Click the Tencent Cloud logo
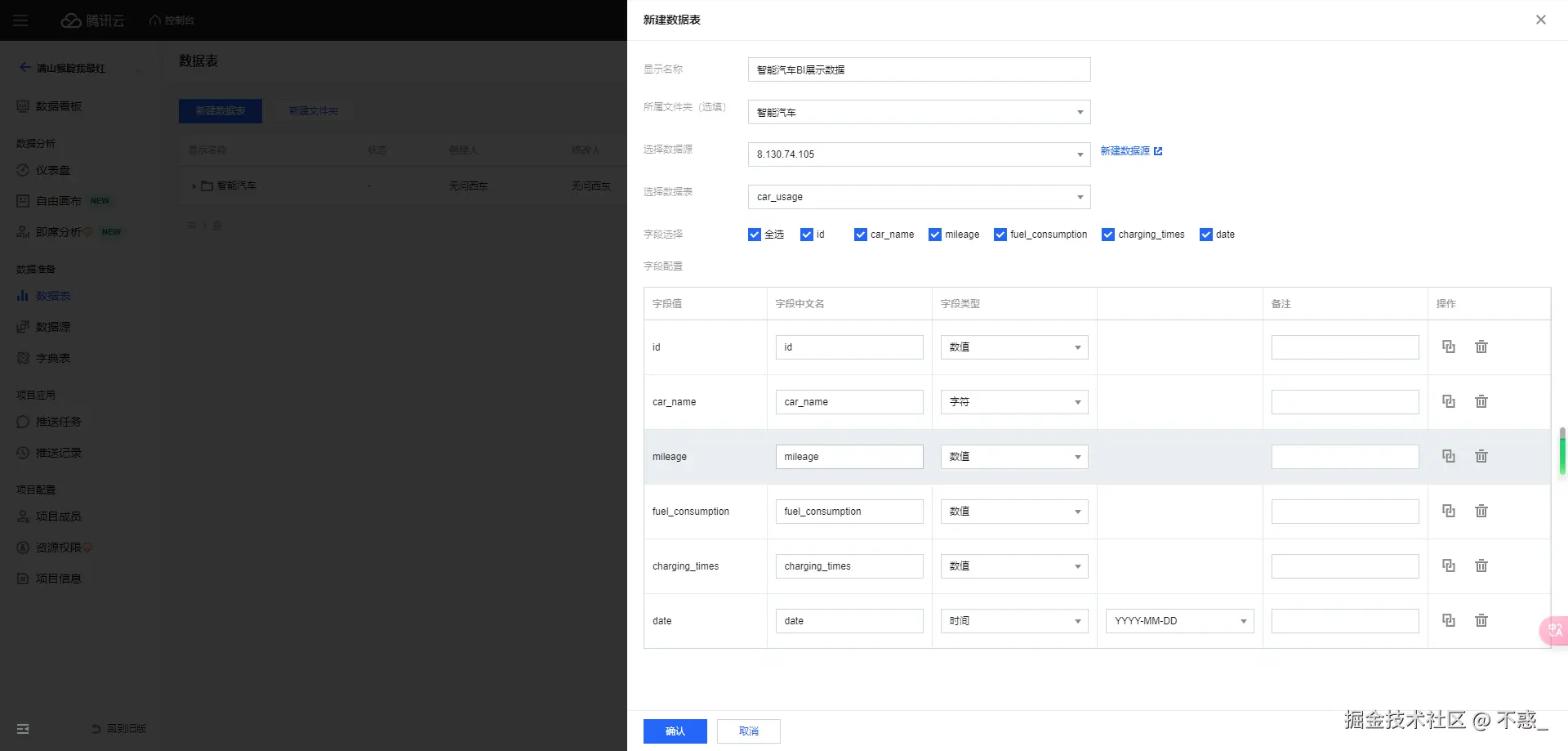The height and width of the screenshot is (751, 1568). click(92, 20)
